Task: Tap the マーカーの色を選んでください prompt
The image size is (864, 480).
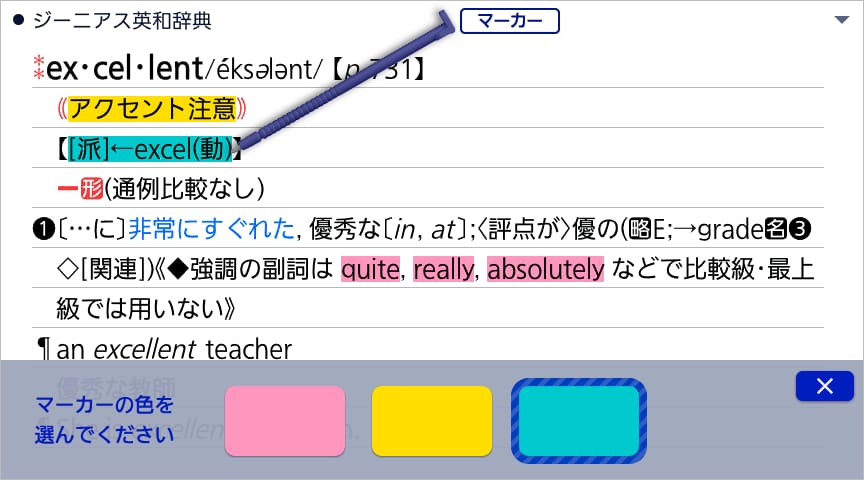Action: coord(105,419)
